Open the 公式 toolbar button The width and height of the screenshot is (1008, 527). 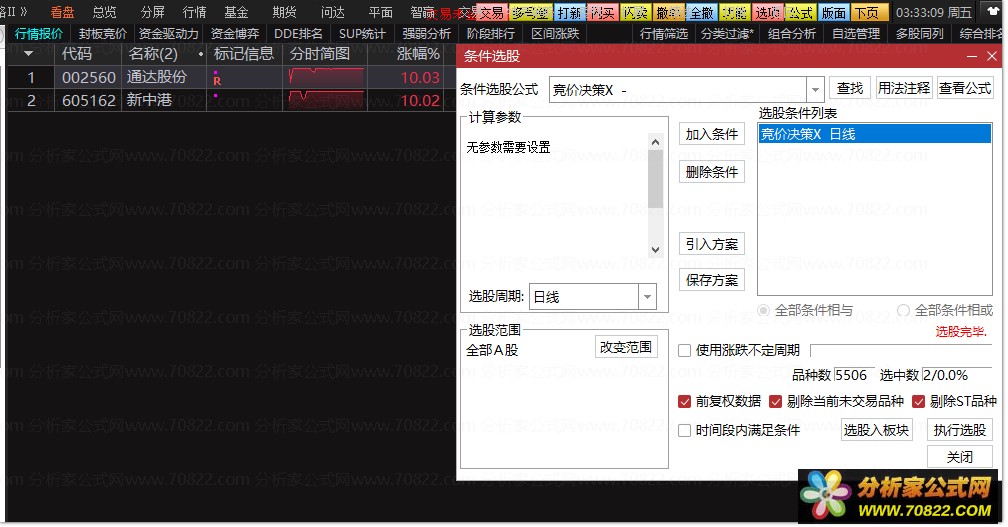pos(801,12)
